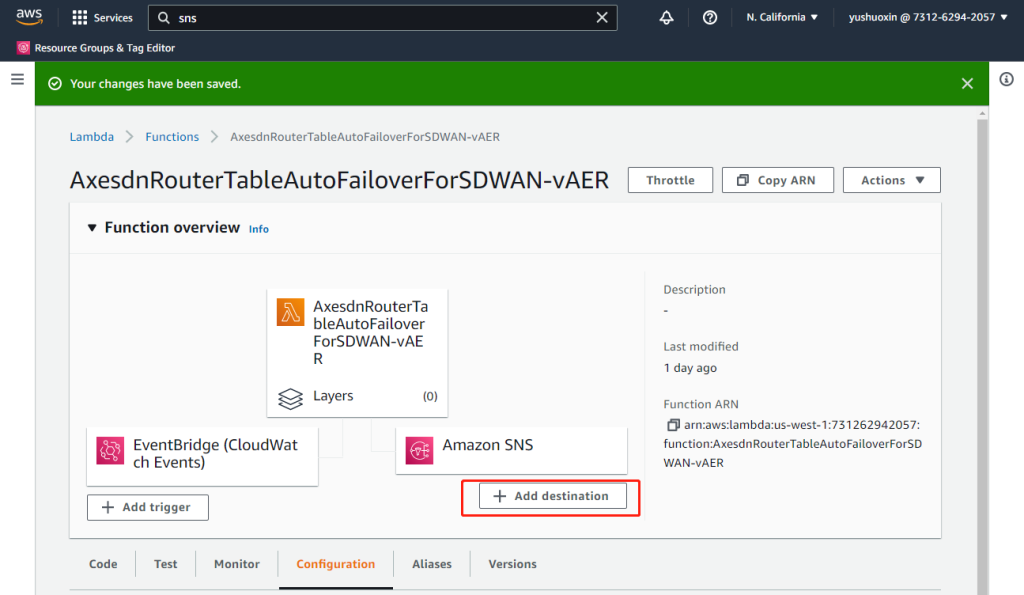This screenshot has height=595, width=1024.
Task: Select the EventBridge trigger box
Action: coord(202,453)
